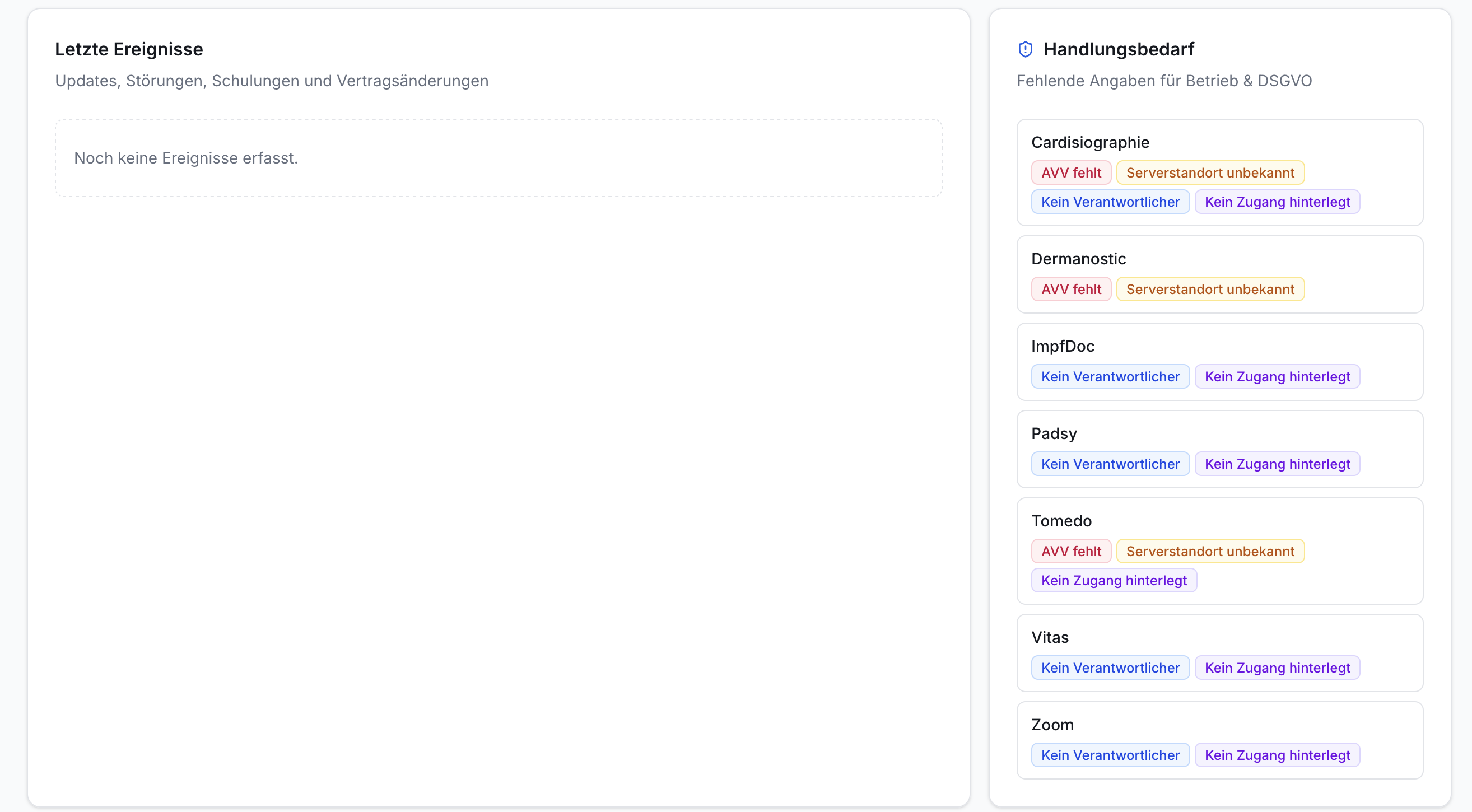The height and width of the screenshot is (812, 1472).
Task: Click the shield icon beside Handlungsbedarf
Action: tap(1025, 49)
